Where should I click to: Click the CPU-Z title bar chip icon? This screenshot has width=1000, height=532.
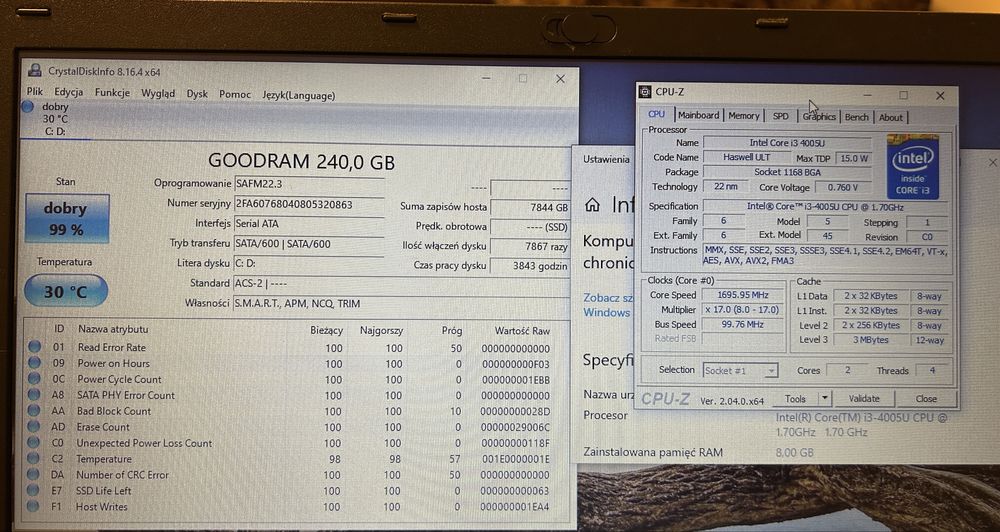(x=645, y=92)
